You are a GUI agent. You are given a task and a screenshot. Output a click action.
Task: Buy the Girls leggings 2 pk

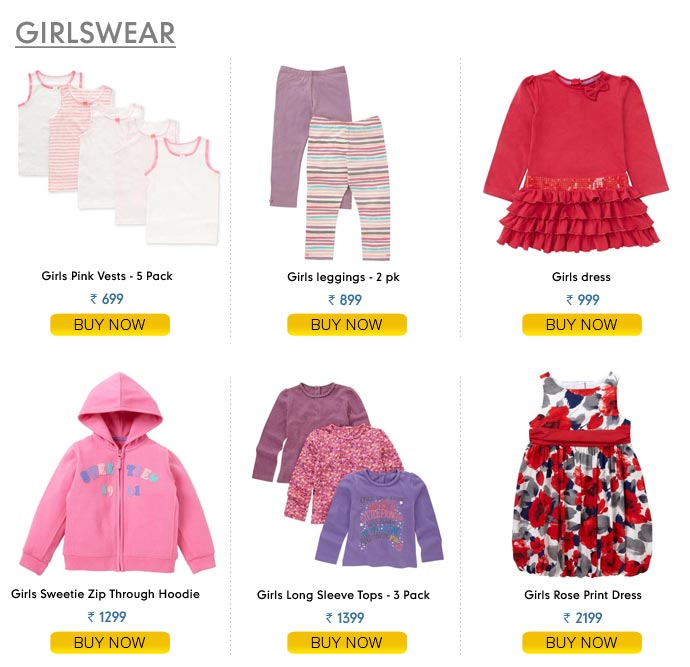click(347, 325)
